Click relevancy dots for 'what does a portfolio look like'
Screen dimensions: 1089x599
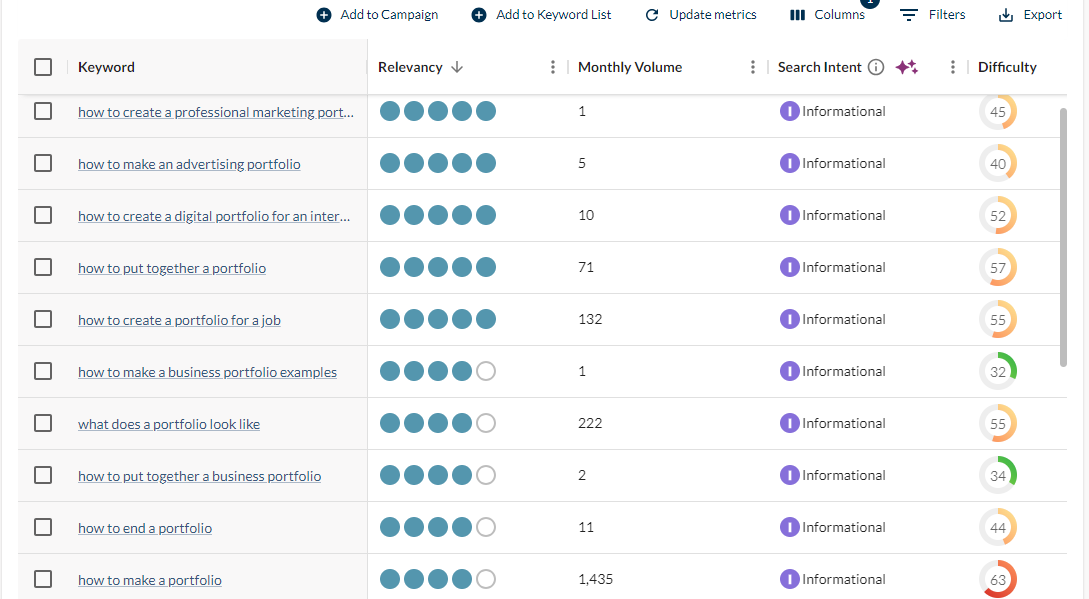pyautogui.click(x=438, y=423)
